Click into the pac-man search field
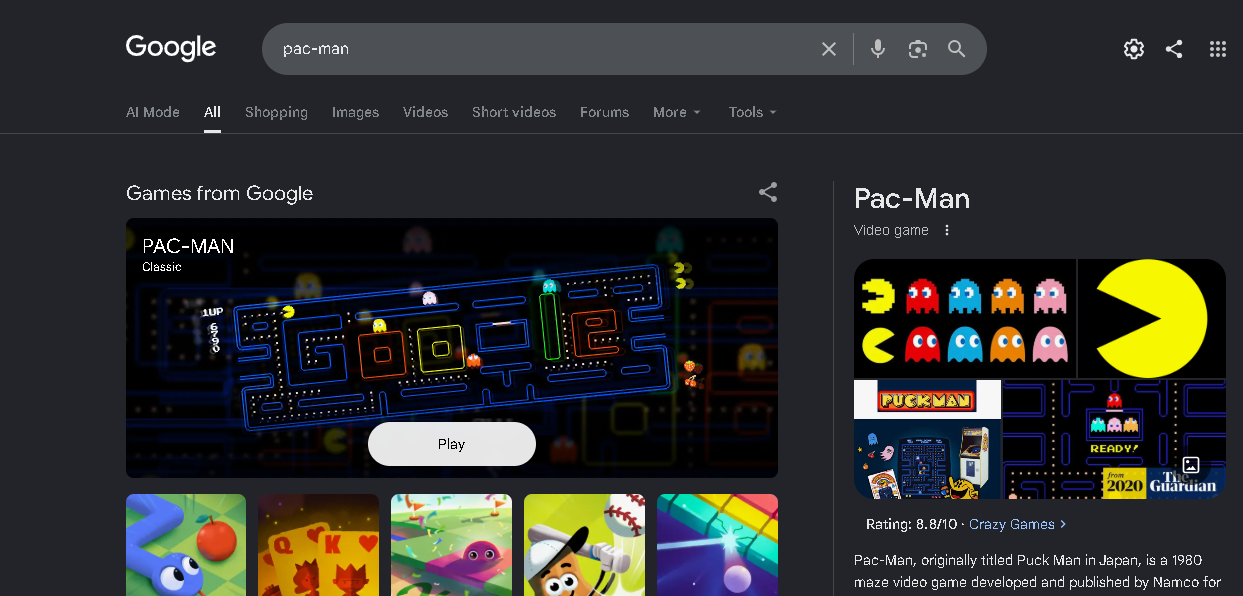 click(540, 49)
